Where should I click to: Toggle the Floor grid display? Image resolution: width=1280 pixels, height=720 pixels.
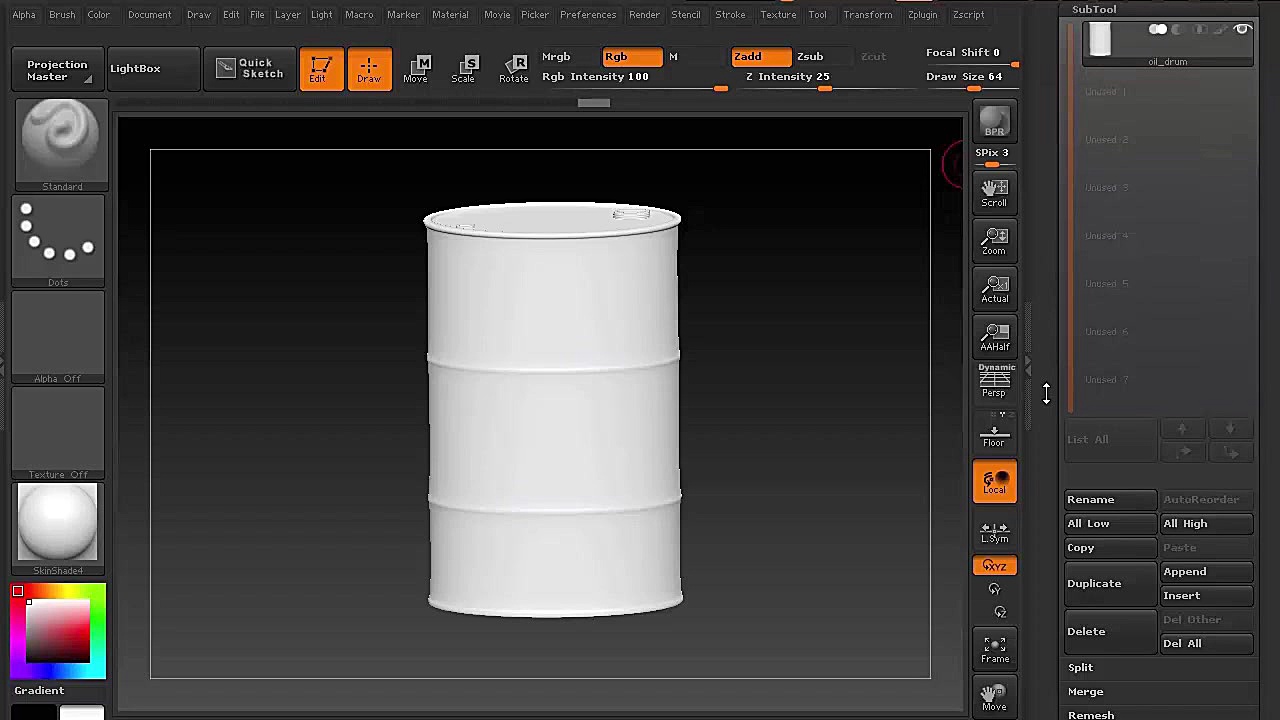994,433
